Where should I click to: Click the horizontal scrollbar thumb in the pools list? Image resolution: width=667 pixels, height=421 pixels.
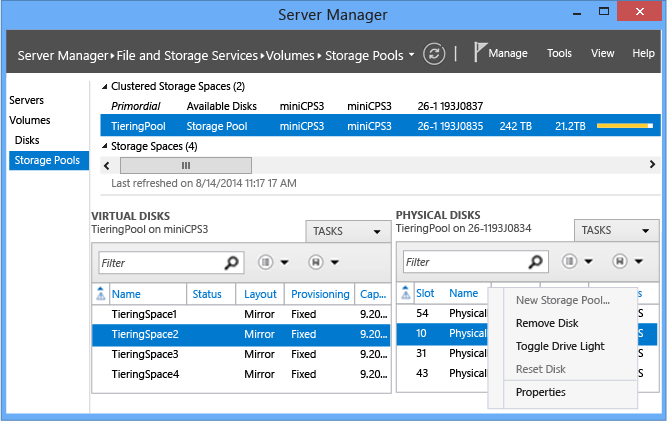click(185, 165)
